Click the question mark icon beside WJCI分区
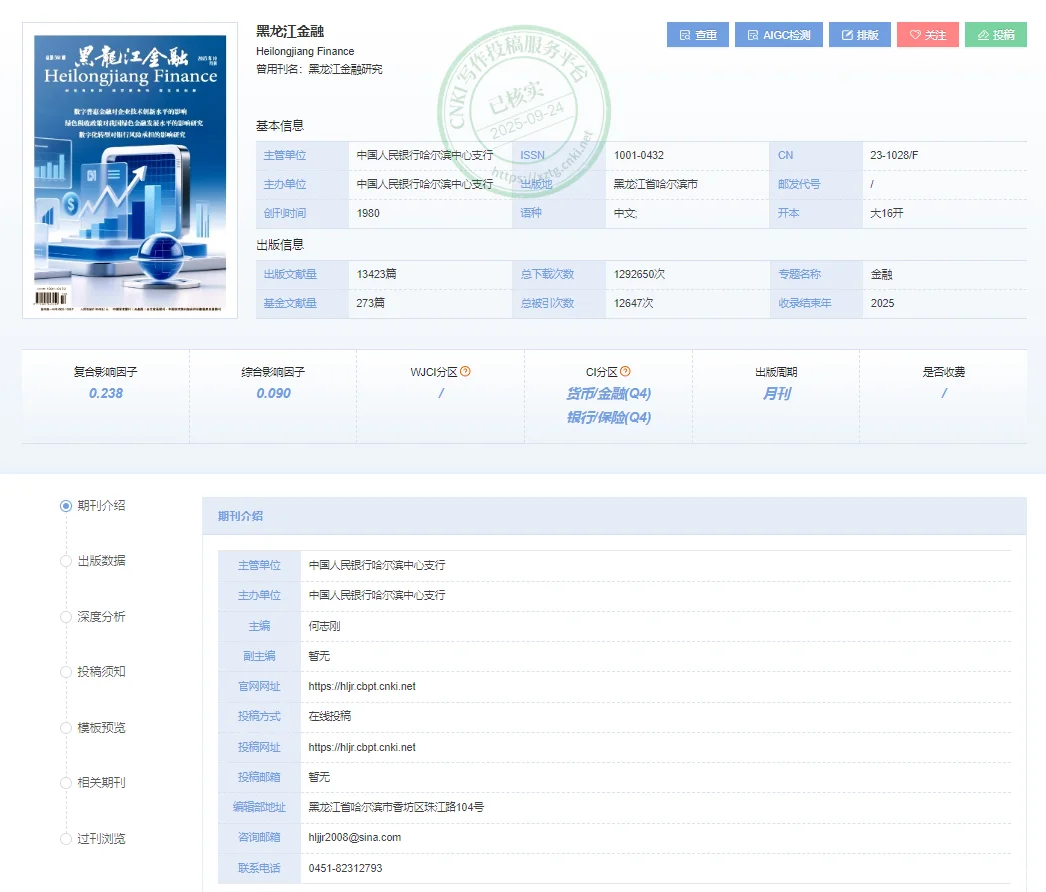 click(466, 371)
